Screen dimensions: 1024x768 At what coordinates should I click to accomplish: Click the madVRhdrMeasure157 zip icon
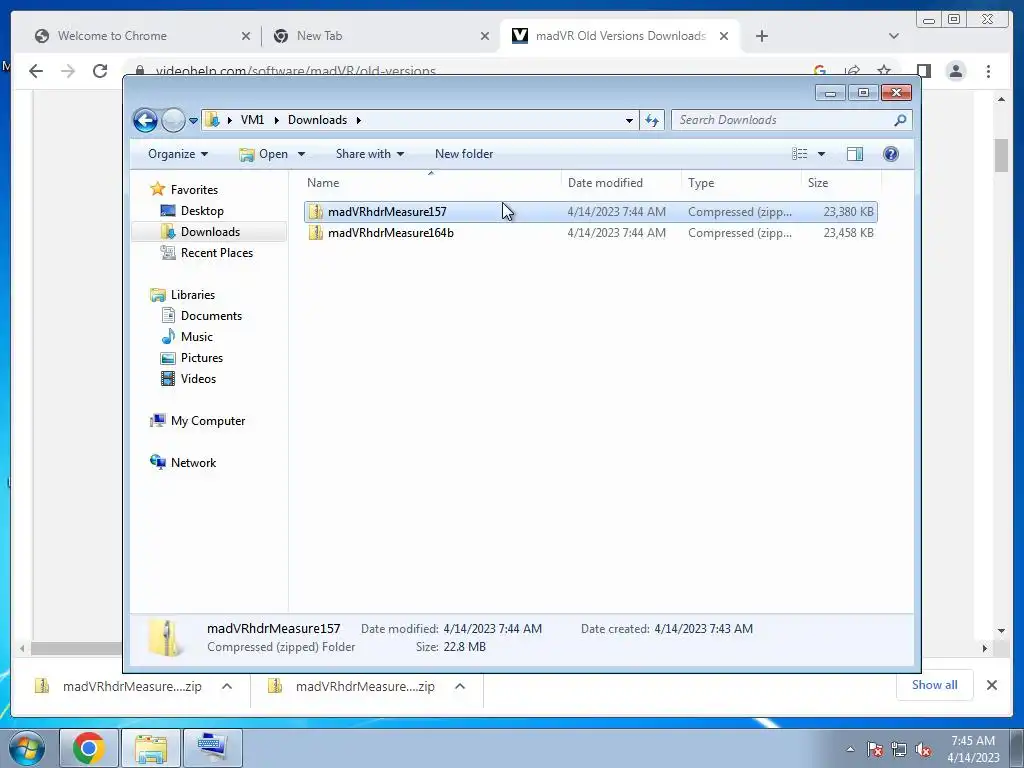[316, 212]
